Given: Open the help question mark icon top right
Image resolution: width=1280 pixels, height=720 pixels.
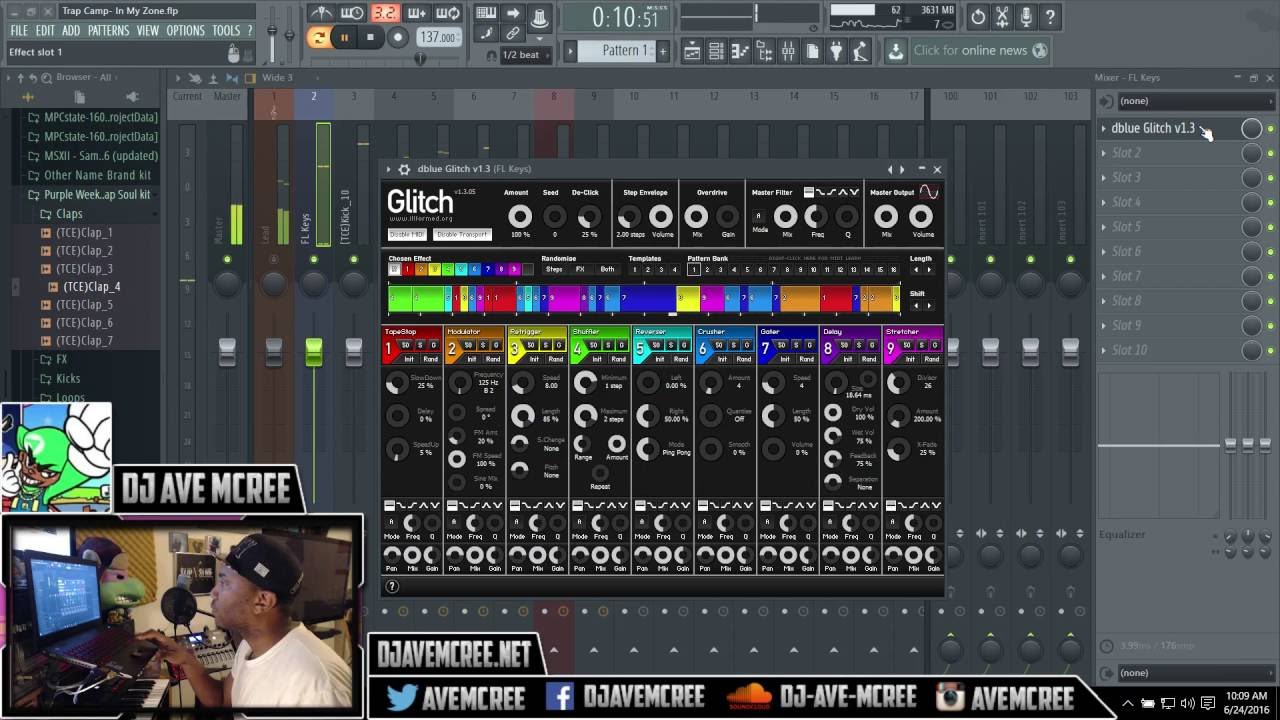Looking at the screenshot, I should click(1050, 16).
